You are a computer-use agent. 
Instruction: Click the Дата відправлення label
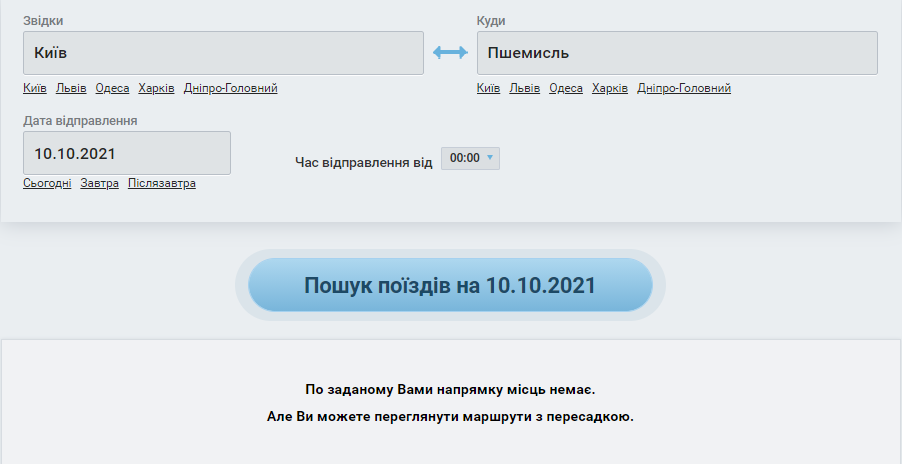click(x=80, y=121)
